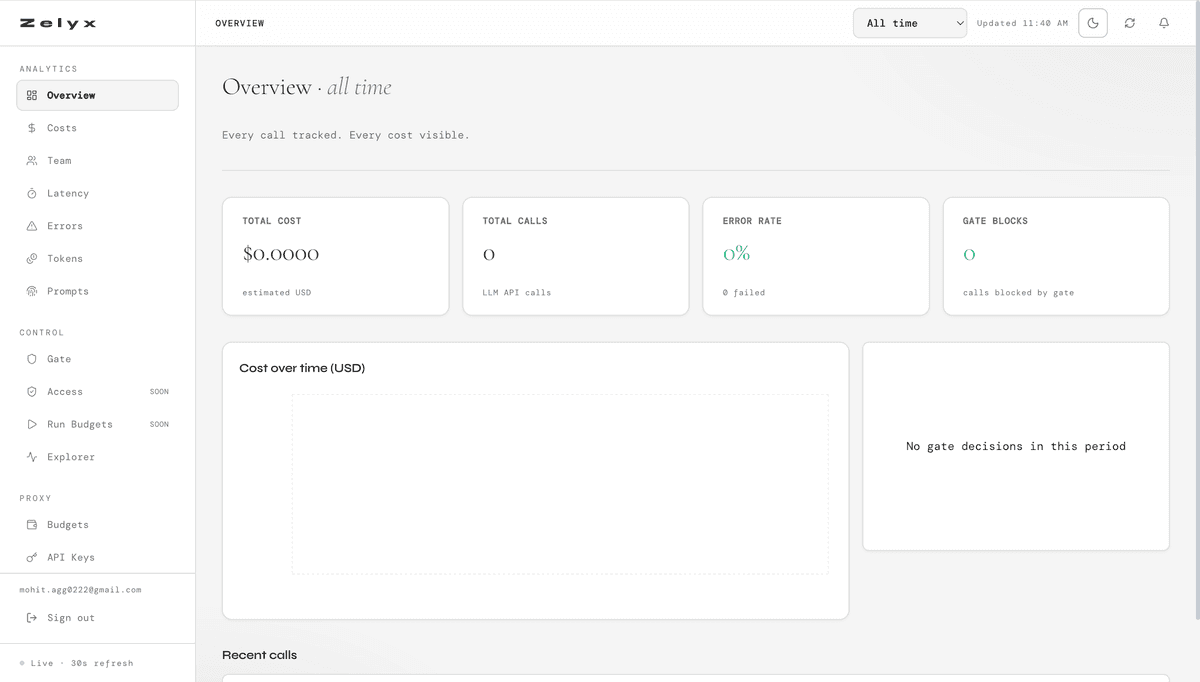
Task: Click the 'estimated USD' caption
Action: [x=279, y=293]
